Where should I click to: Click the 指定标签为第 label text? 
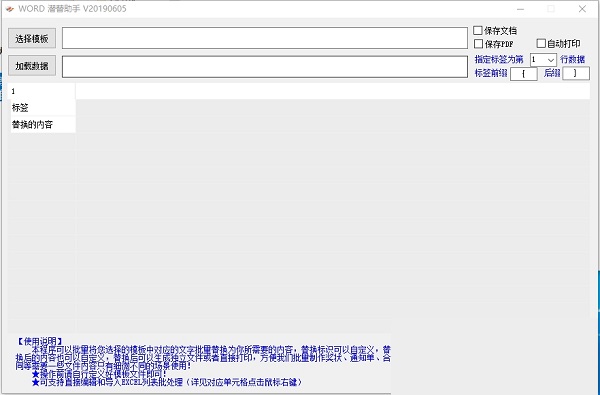coord(499,59)
